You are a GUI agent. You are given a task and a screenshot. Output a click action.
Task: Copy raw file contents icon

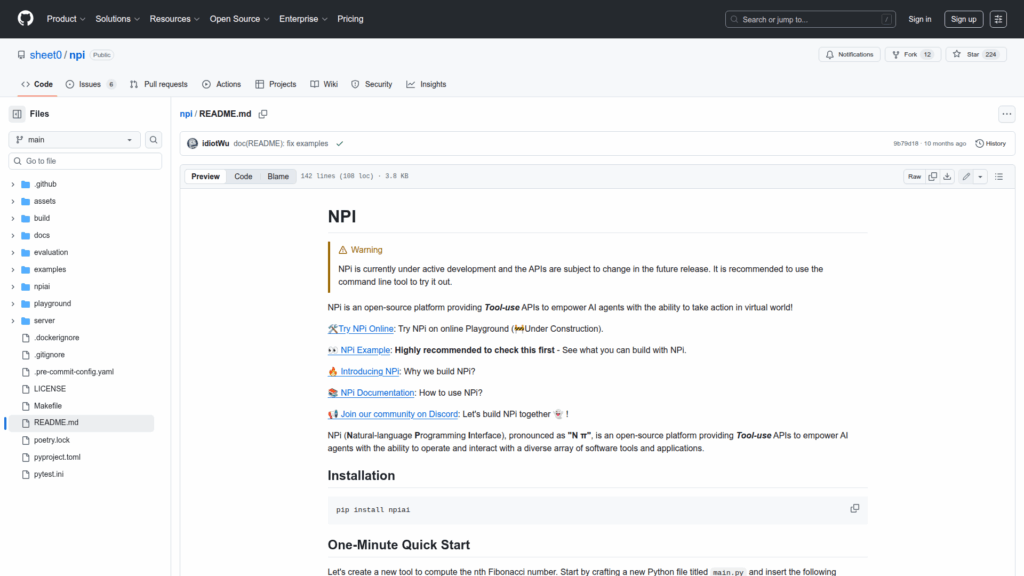click(933, 176)
